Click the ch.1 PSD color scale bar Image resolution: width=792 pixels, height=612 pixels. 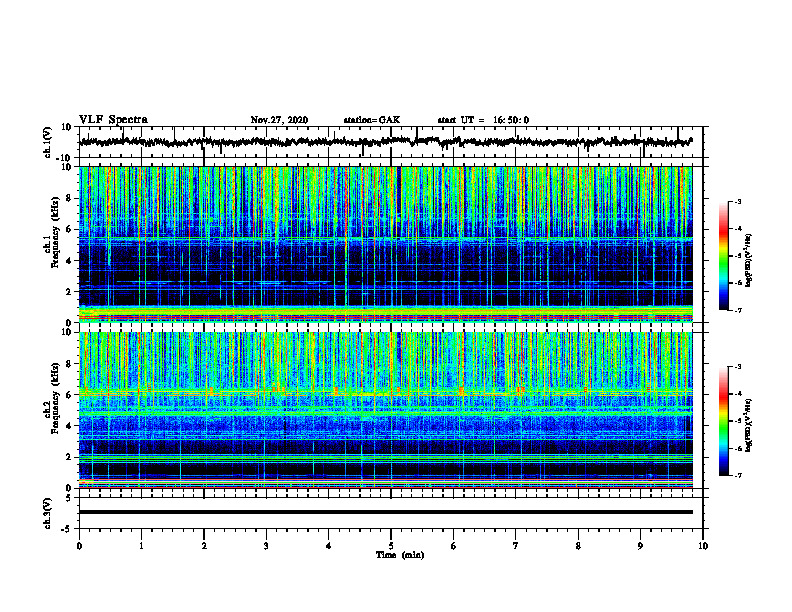pos(723,256)
